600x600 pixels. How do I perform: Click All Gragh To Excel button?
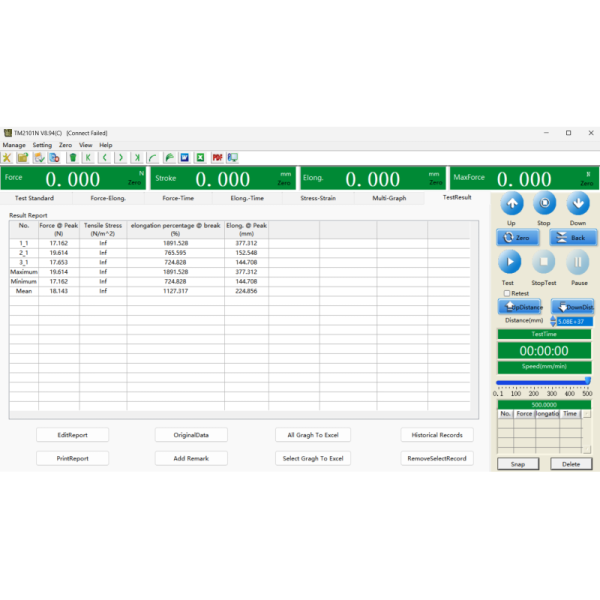tap(313, 435)
